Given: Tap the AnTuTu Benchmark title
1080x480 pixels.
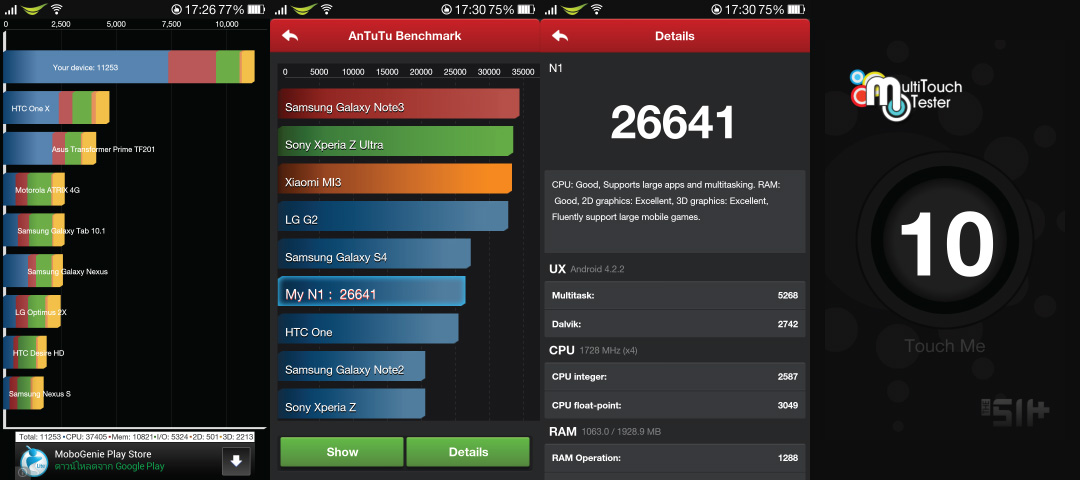Looking at the screenshot, I should pos(405,36).
